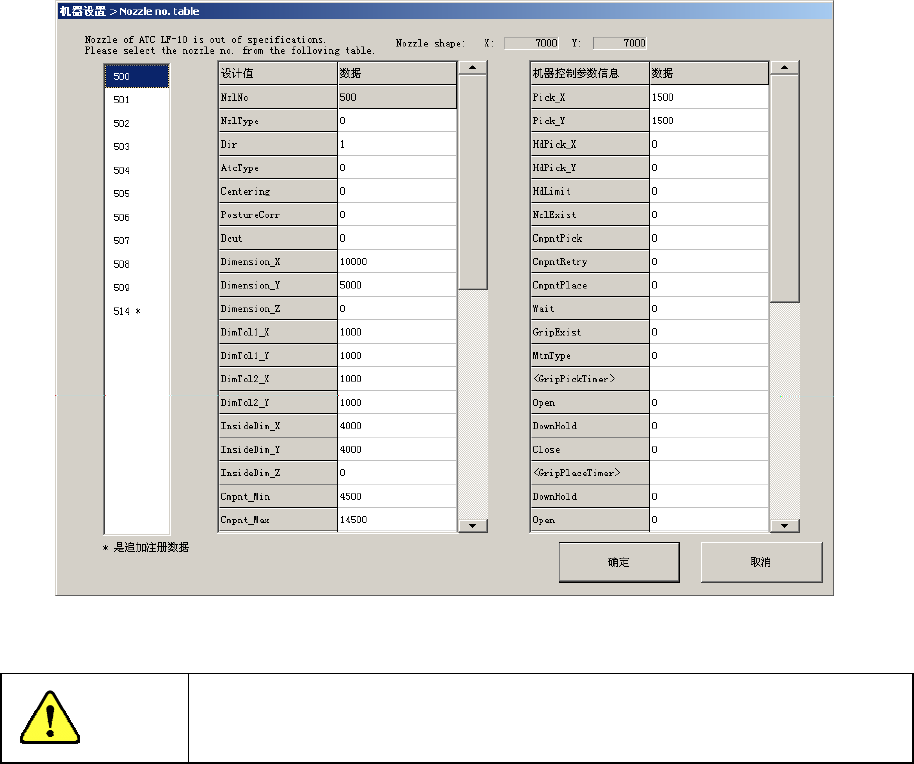Click the Pick_X cell showing 1500
Image resolution: width=914 pixels, height=764 pixels.
click(x=709, y=97)
